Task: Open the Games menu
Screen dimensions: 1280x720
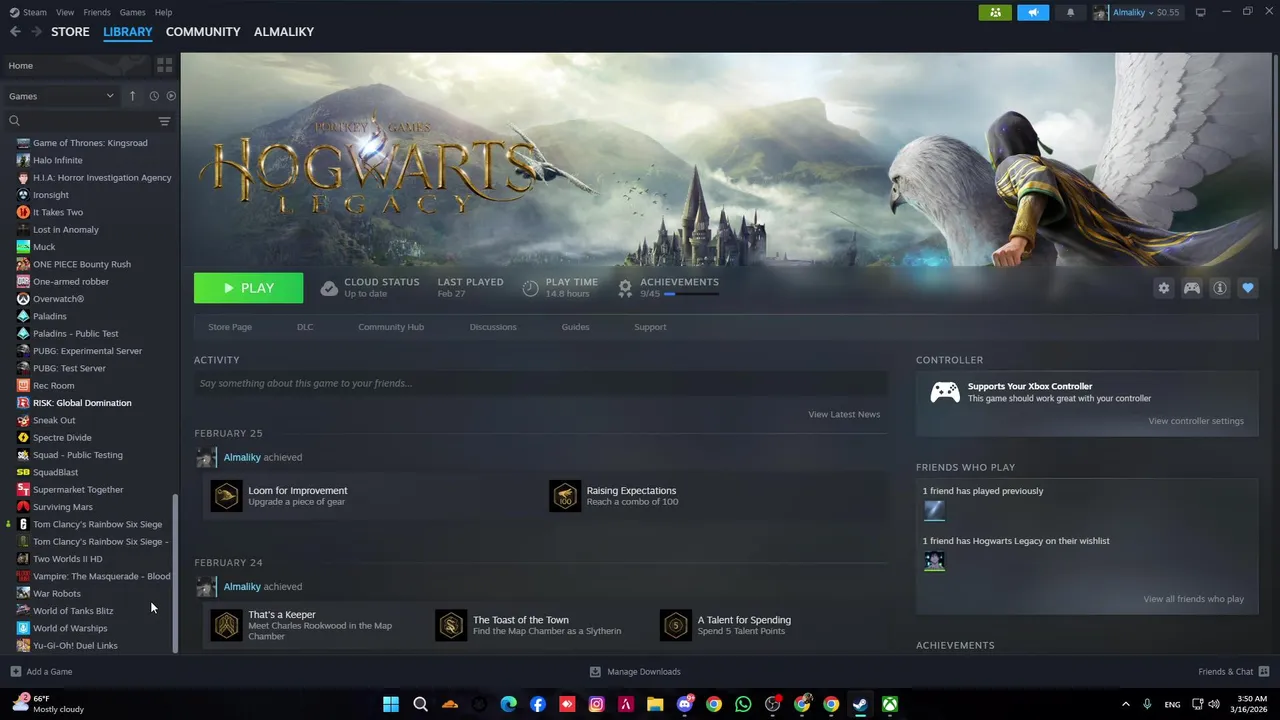Action: click(132, 12)
